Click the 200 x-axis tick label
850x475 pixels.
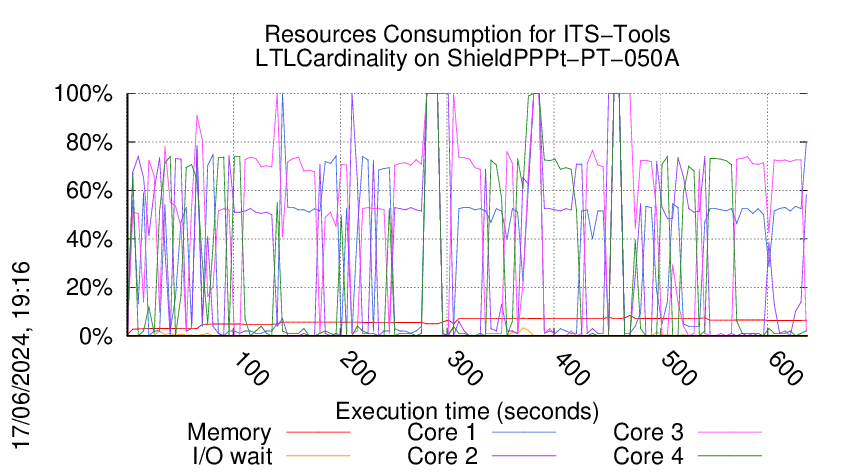358,370
